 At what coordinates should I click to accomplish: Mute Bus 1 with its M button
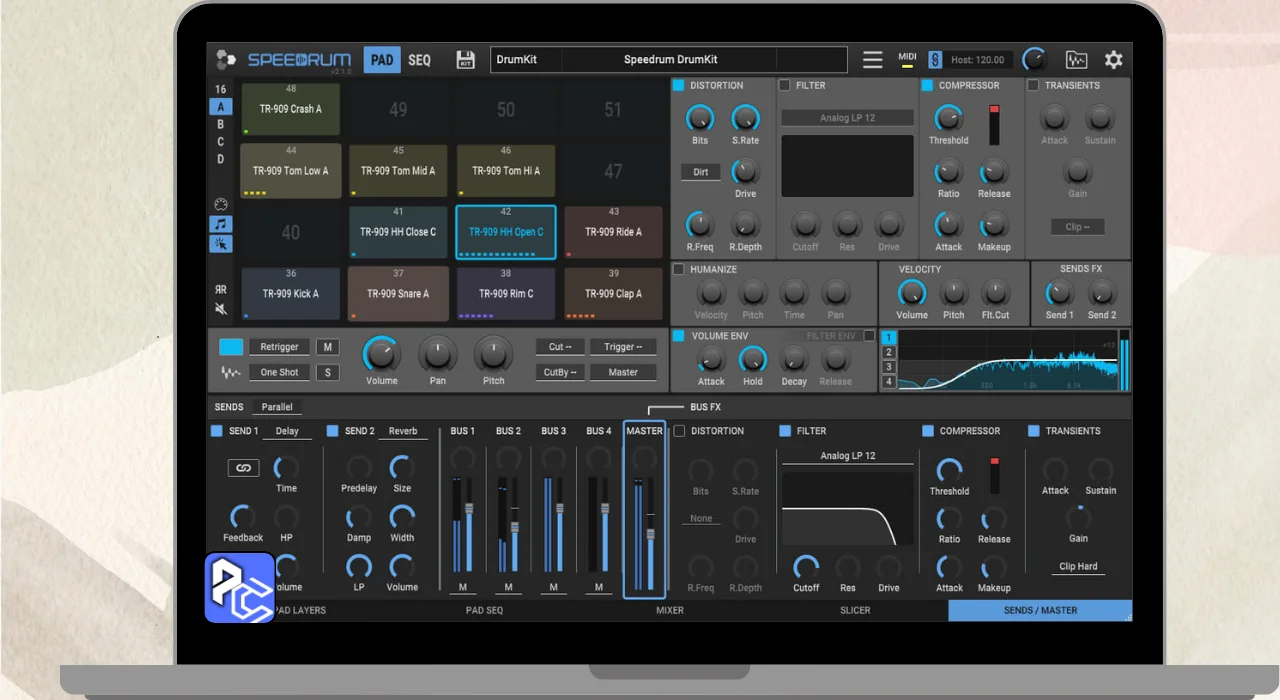pyautogui.click(x=462, y=587)
